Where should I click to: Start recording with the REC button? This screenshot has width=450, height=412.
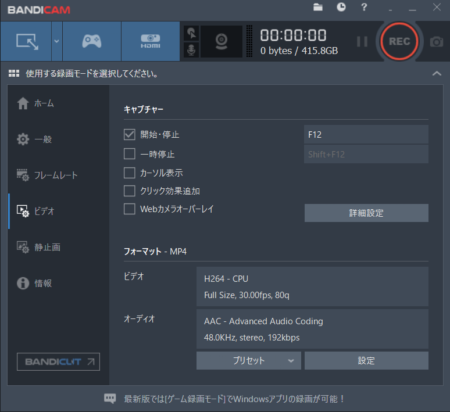coord(399,41)
